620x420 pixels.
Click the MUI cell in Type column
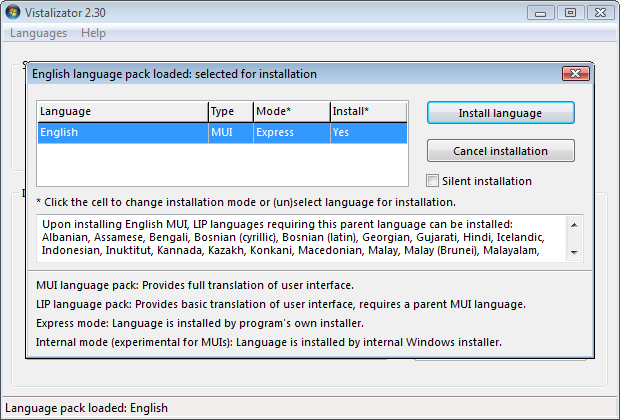pyautogui.click(x=231, y=132)
